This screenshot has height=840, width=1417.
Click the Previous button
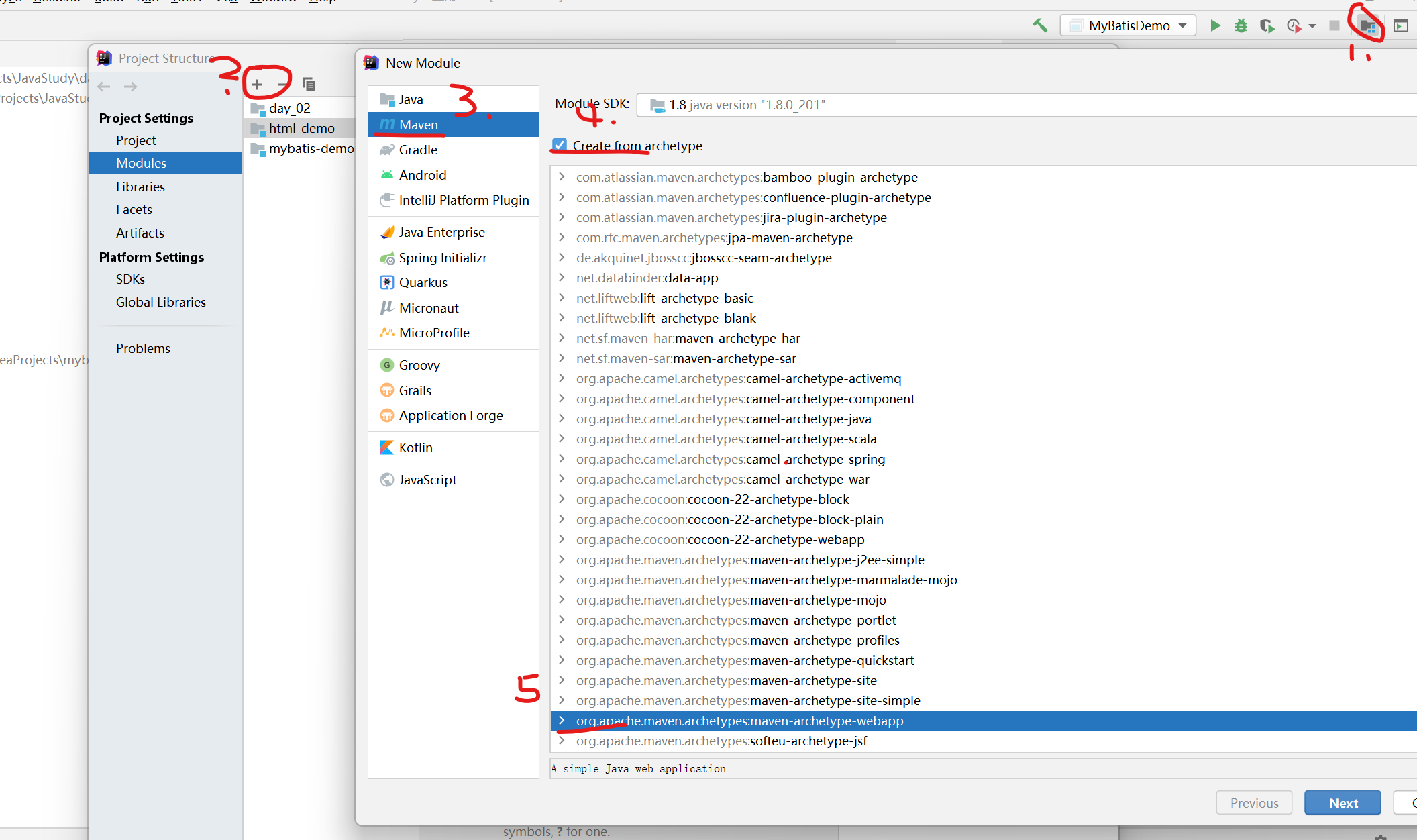1254,803
